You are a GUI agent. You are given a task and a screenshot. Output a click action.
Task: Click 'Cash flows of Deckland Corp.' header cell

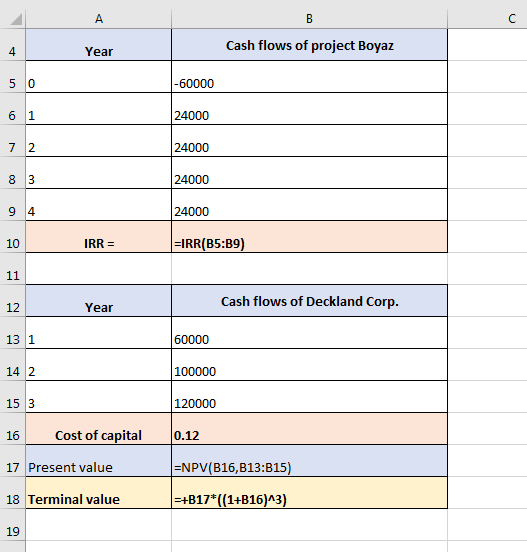point(309,301)
